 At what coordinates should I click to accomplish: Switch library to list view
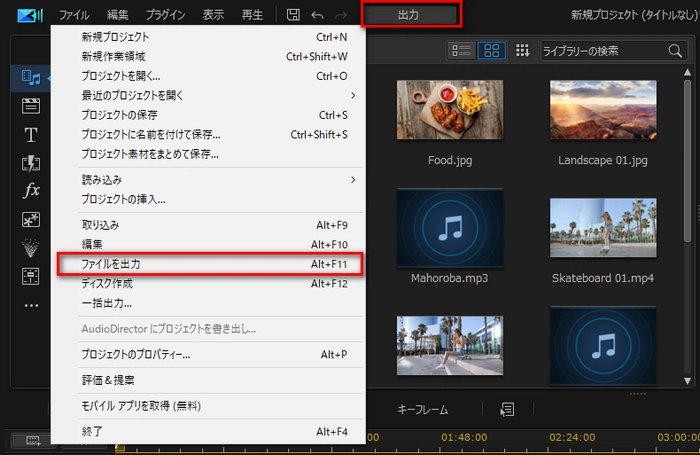coord(462,50)
